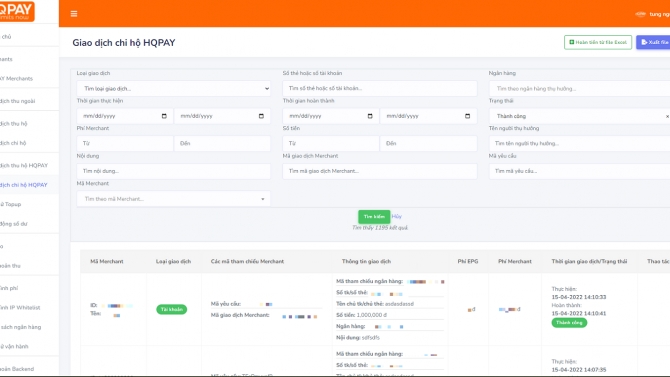Focus Số thẻ hoặc số tài khoản field
Viewport: 670px width, 377px height.
point(379,88)
